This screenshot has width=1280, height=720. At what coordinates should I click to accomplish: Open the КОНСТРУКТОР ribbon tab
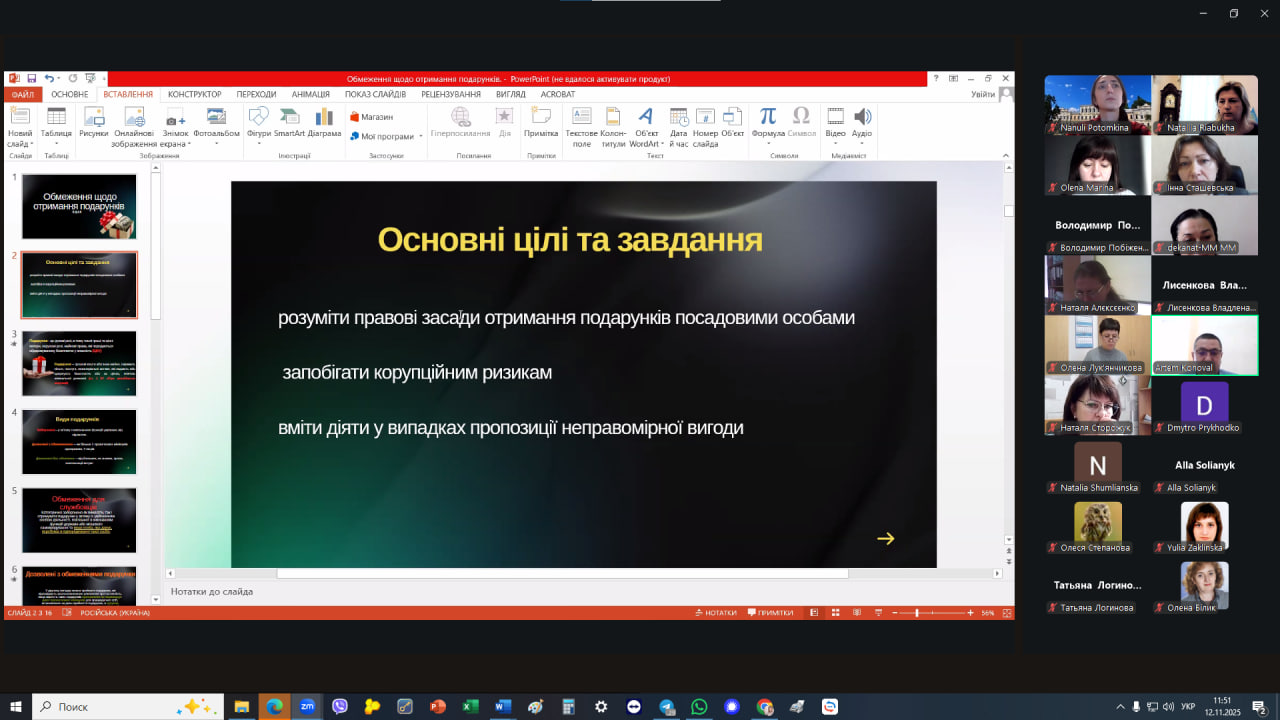point(194,94)
